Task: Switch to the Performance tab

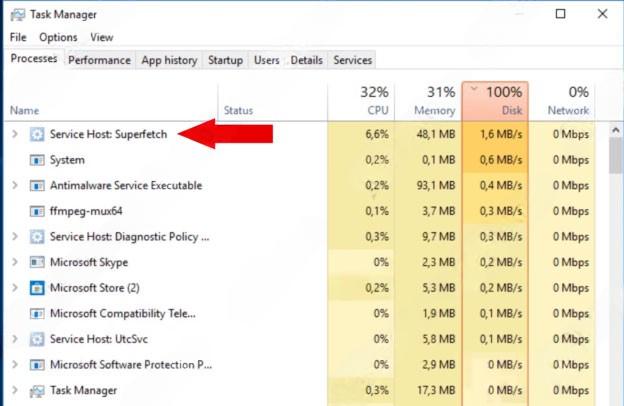Action: click(x=99, y=60)
